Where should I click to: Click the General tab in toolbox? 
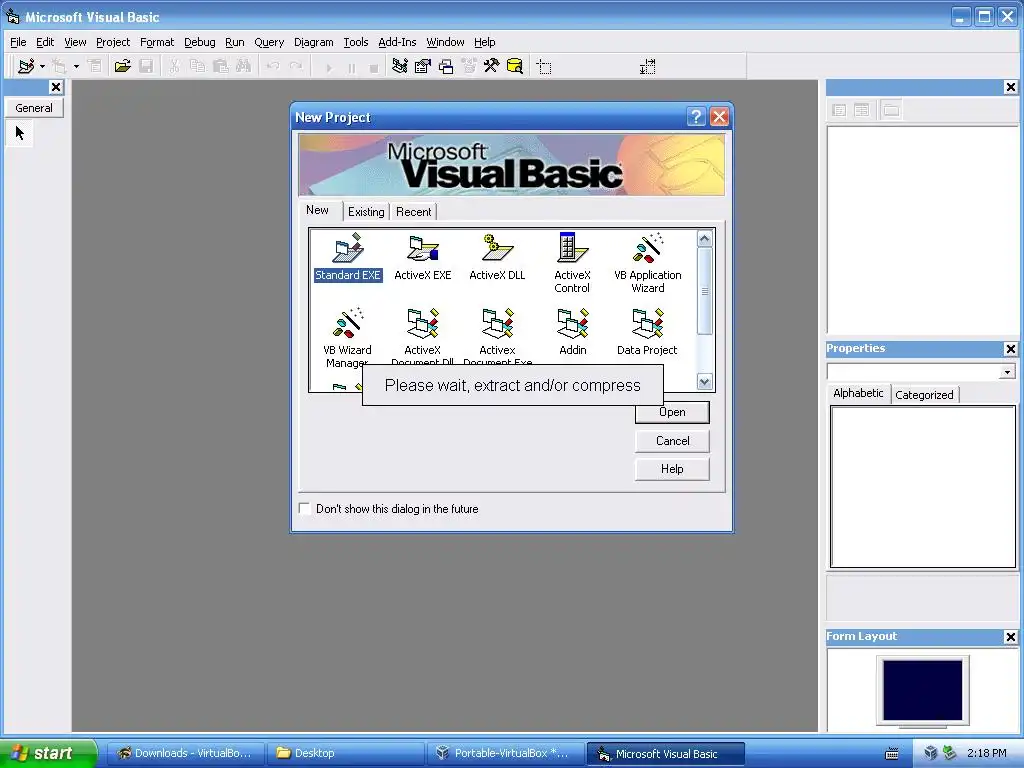pos(34,108)
